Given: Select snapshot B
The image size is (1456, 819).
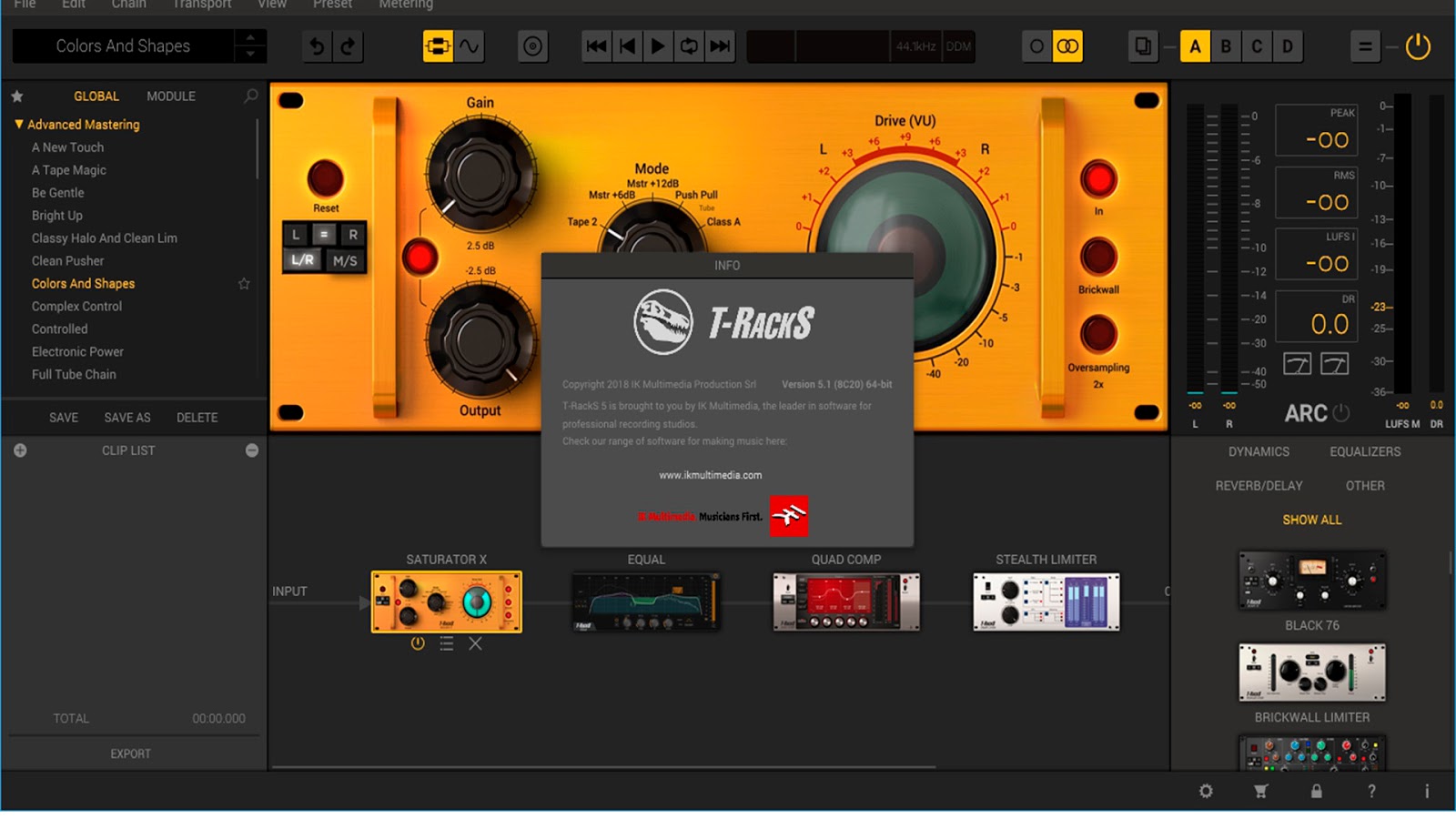Looking at the screenshot, I should (1226, 46).
